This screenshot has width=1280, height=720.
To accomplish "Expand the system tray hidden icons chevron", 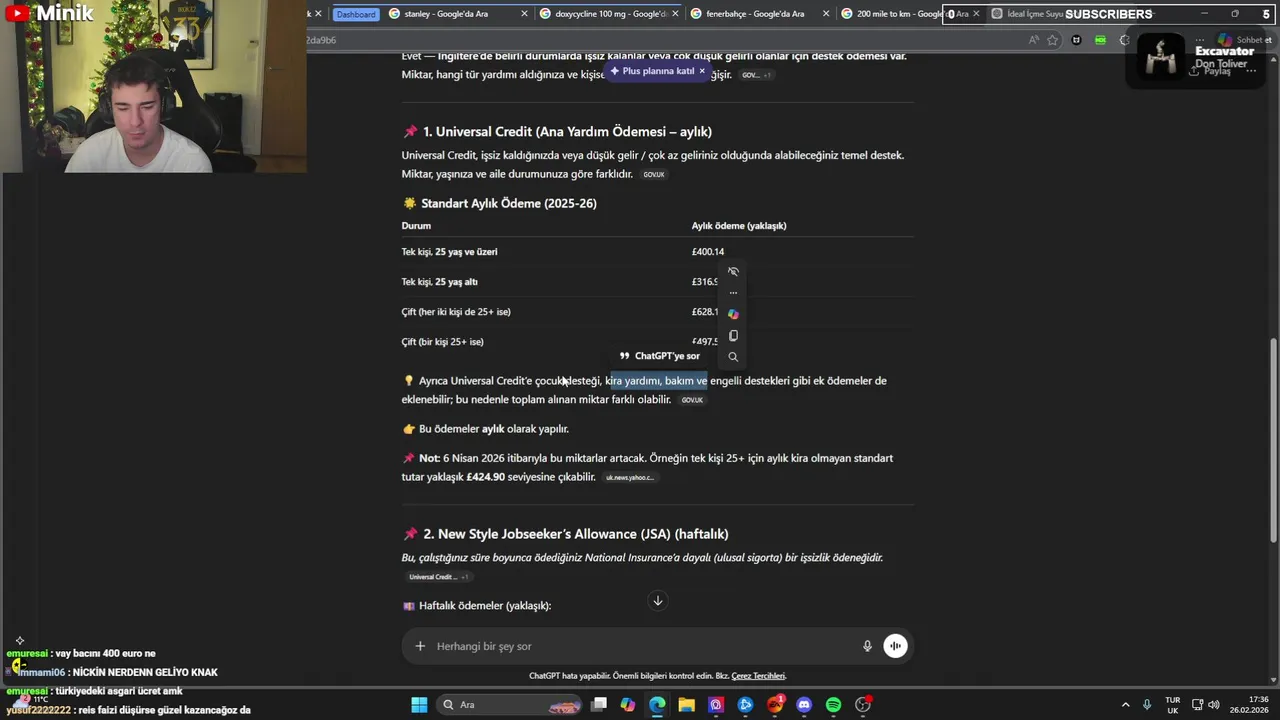I will (x=1125, y=705).
